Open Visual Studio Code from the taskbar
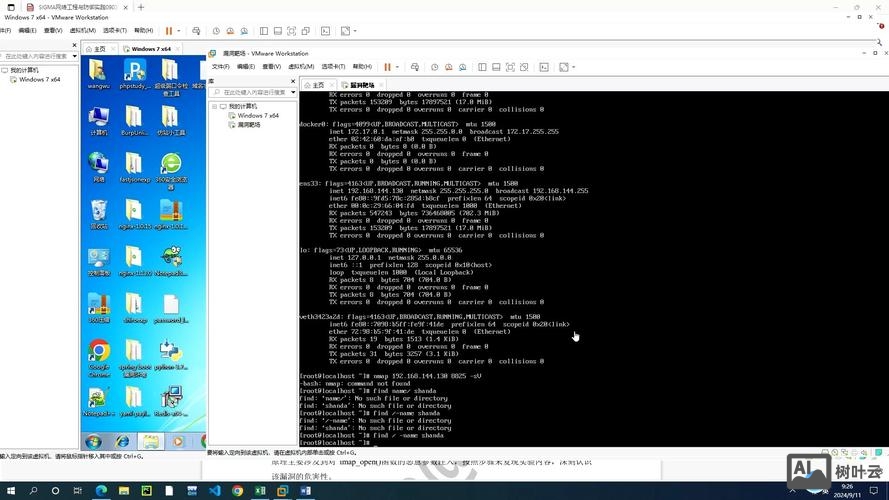889x500 pixels. [x=215, y=491]
